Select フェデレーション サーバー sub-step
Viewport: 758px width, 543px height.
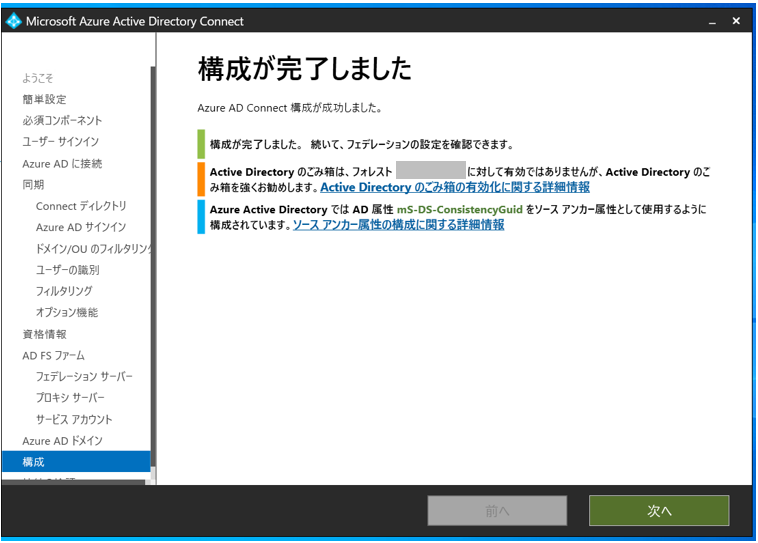(x=84, y=376)
